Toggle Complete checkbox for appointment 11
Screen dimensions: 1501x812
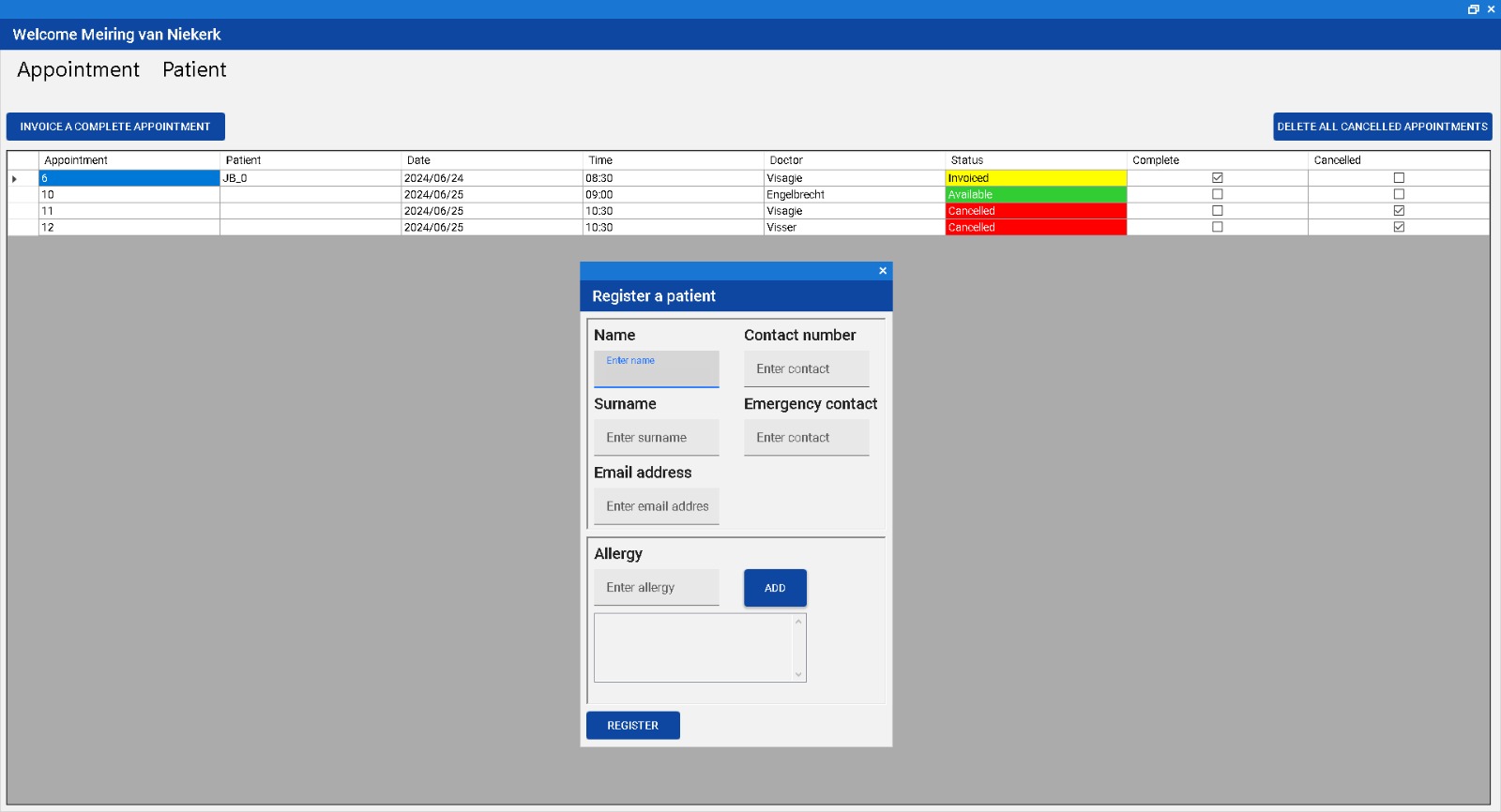1218,211
